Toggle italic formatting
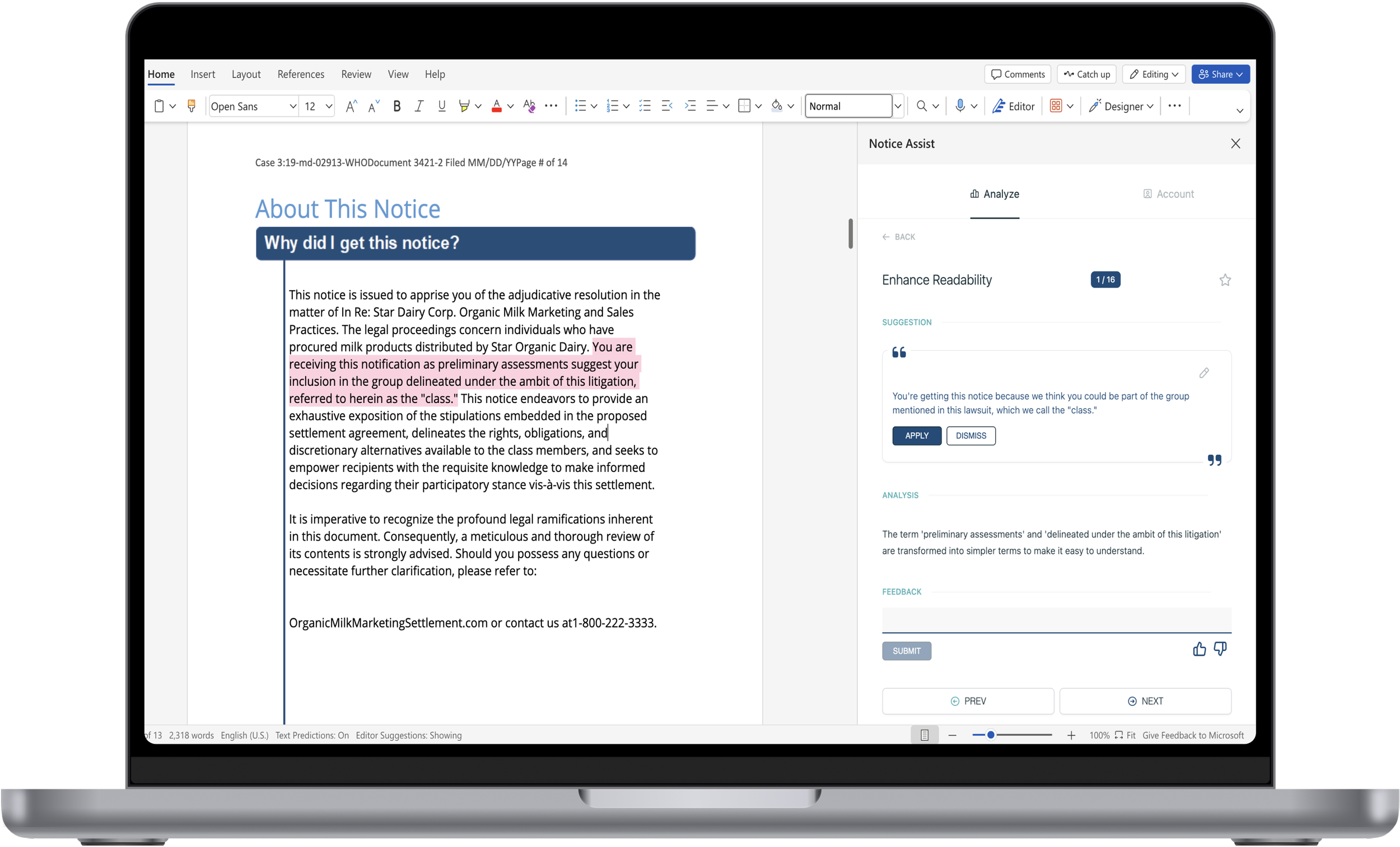The image size is (1400, 847). click(x=419, y=106)
